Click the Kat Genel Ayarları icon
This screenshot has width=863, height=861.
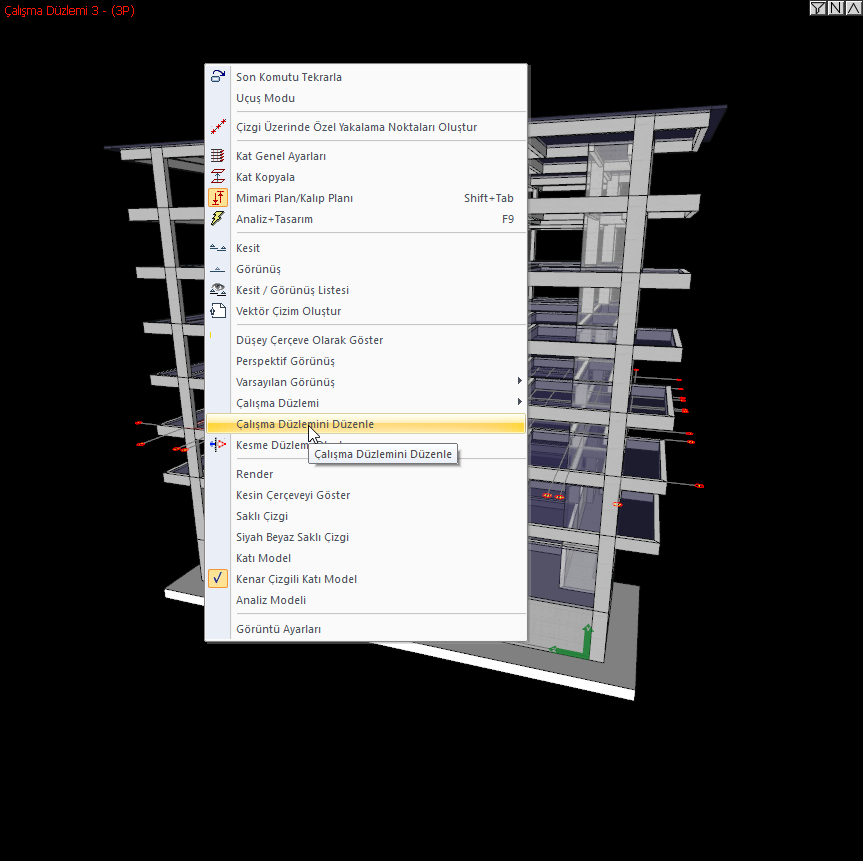[218, 156]
